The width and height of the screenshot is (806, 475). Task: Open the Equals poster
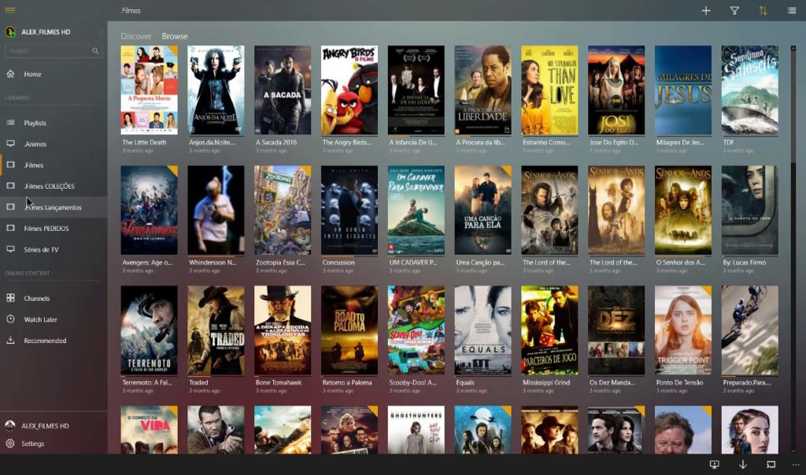point(483,330)
